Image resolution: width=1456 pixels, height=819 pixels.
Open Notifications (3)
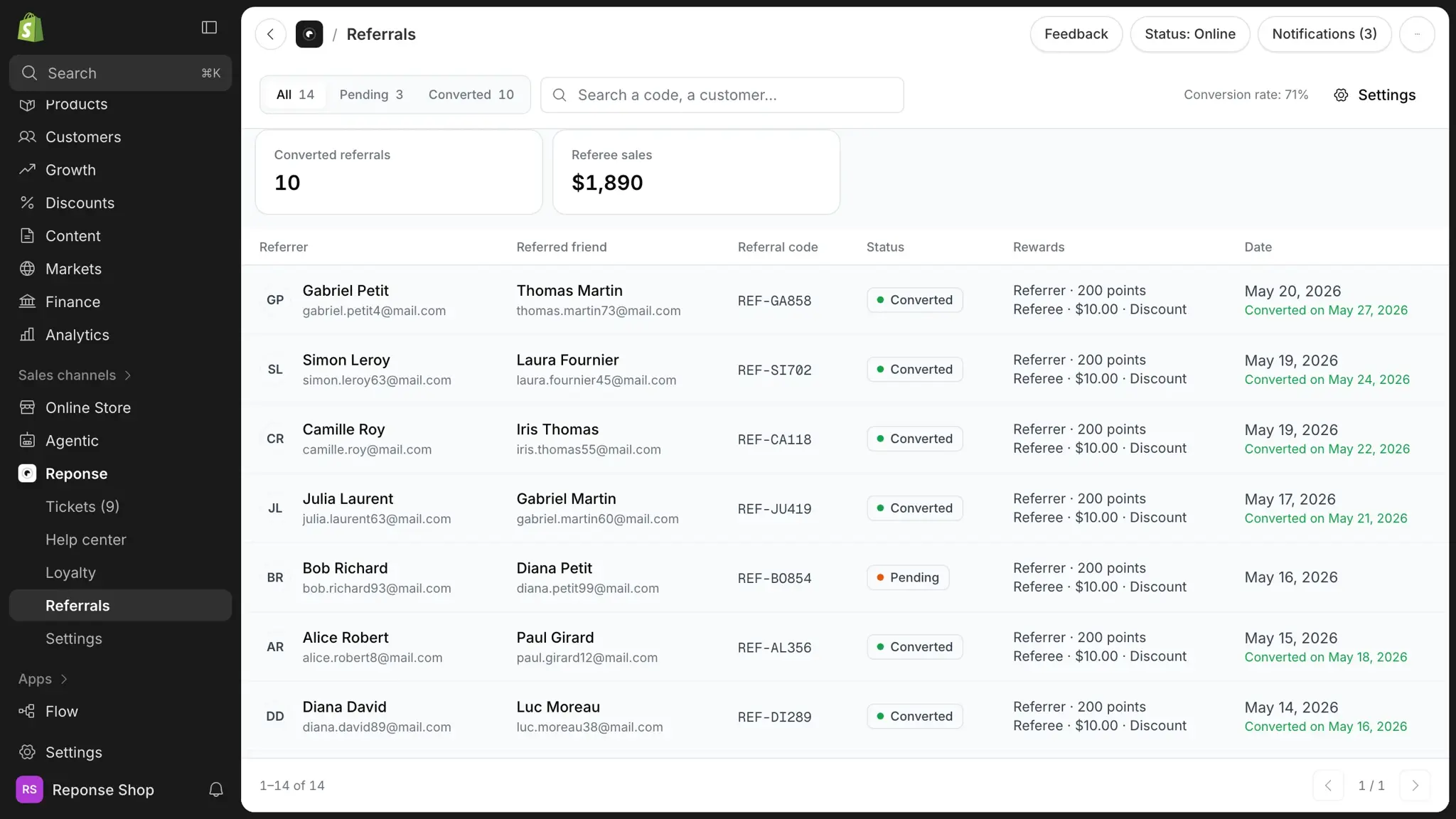click(1324, 34)
